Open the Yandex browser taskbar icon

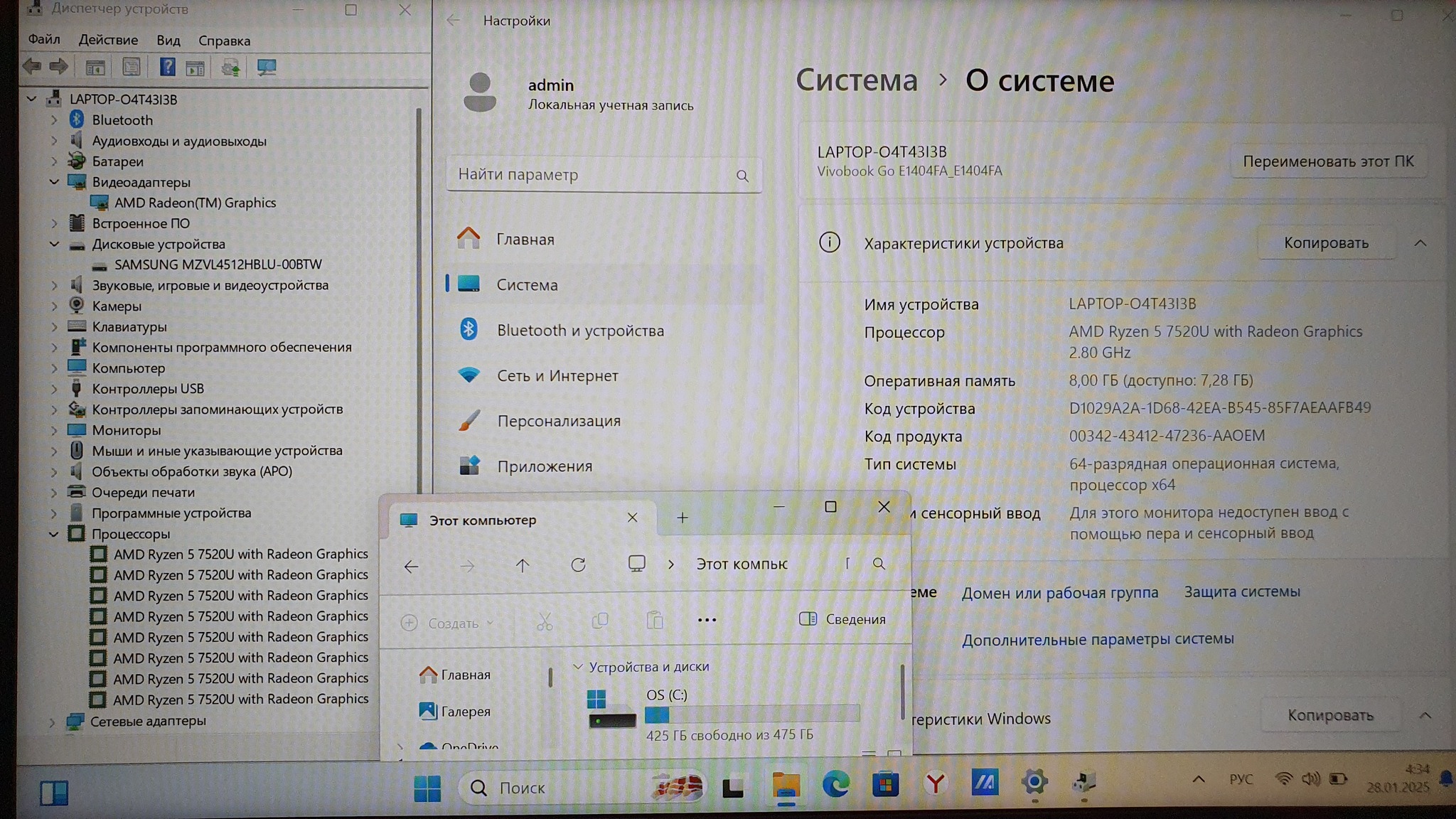(x=935, y=783)
